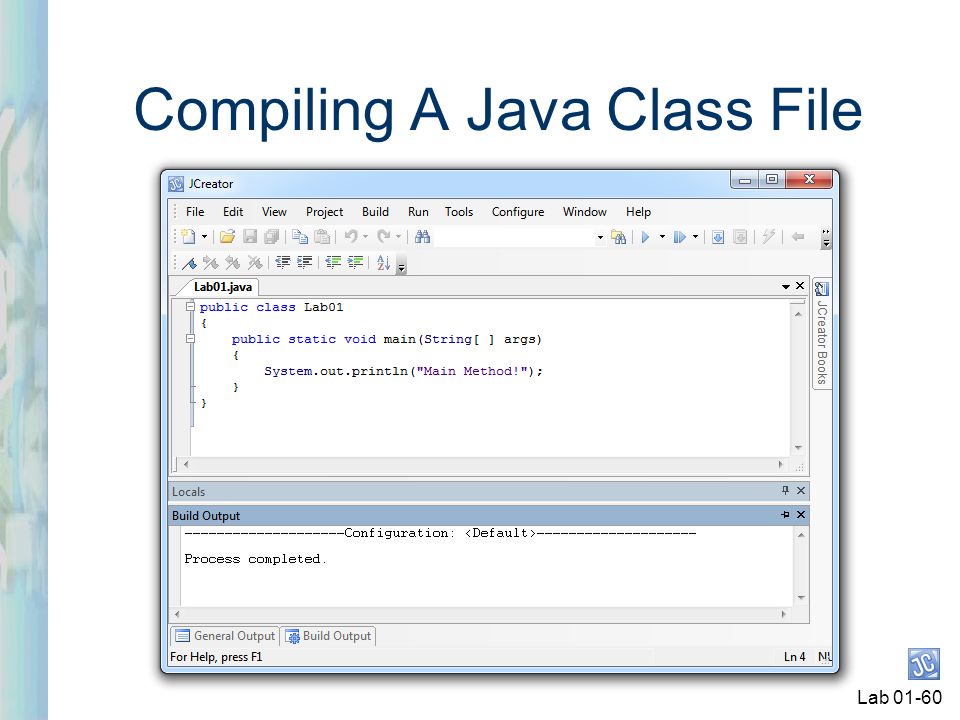Click the Save All icon
The width and height of the screenshot is (960, 720).
(x=271, y=237)
